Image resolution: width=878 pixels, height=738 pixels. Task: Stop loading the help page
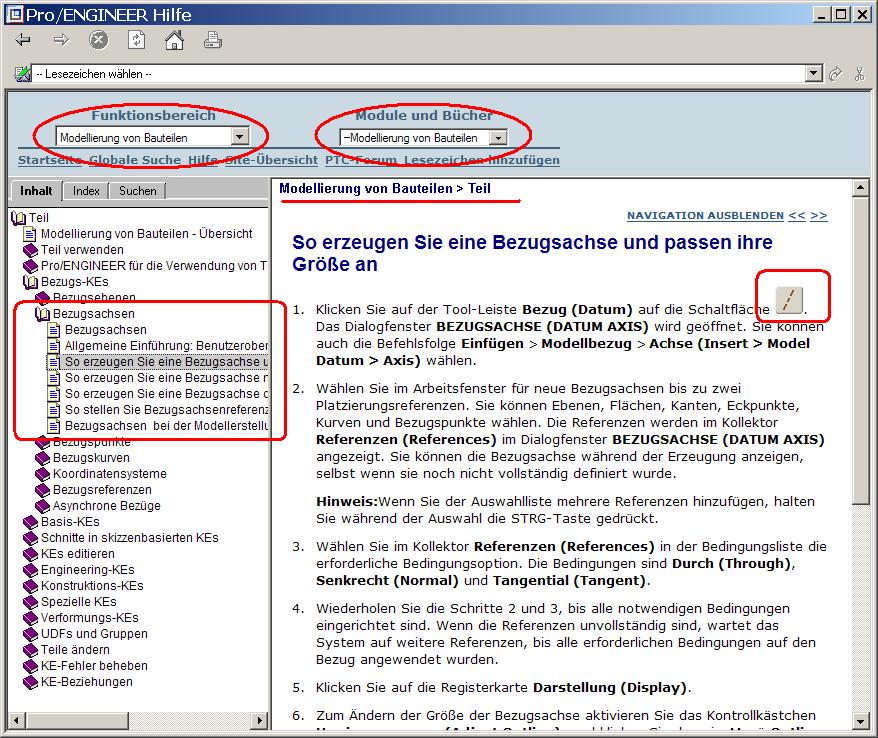[99, 40]
